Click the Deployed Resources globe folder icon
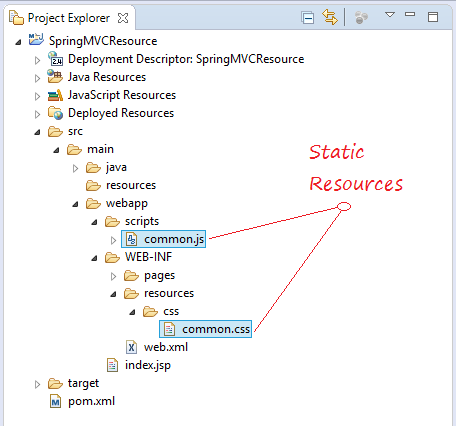 point(55,113)
